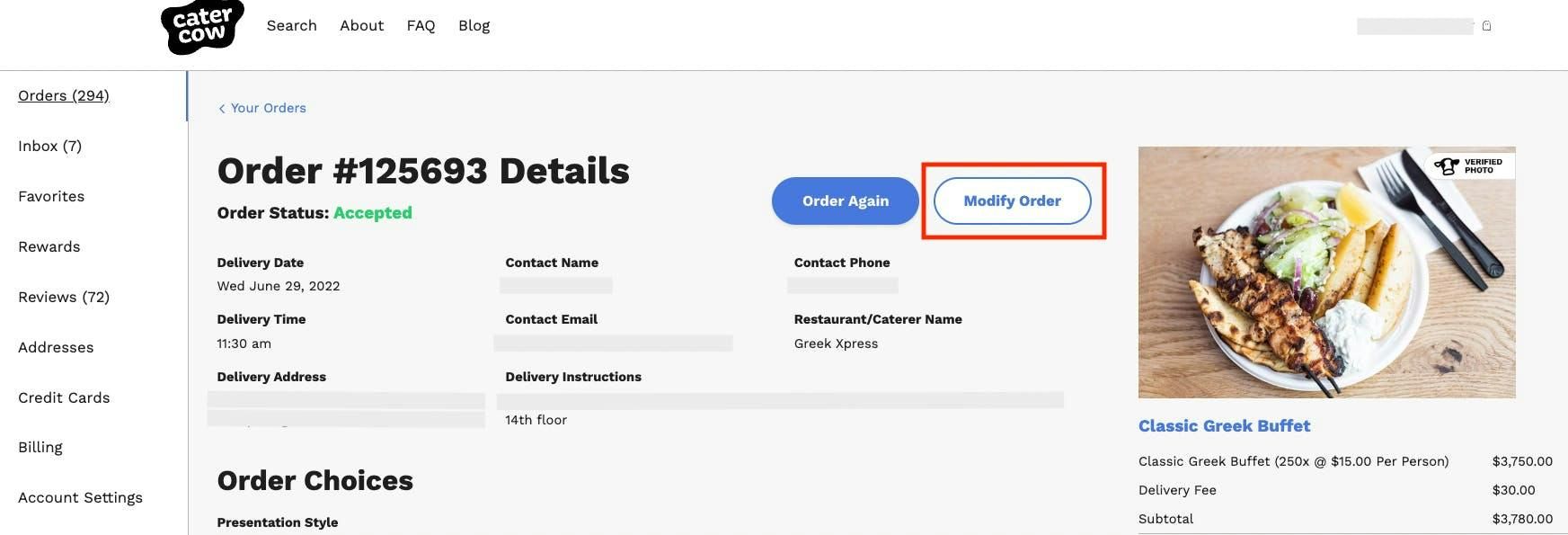The image size is (1568, 535).
Task: Open Orders (294) in the sidebar
Action: [x=63, y=94]
